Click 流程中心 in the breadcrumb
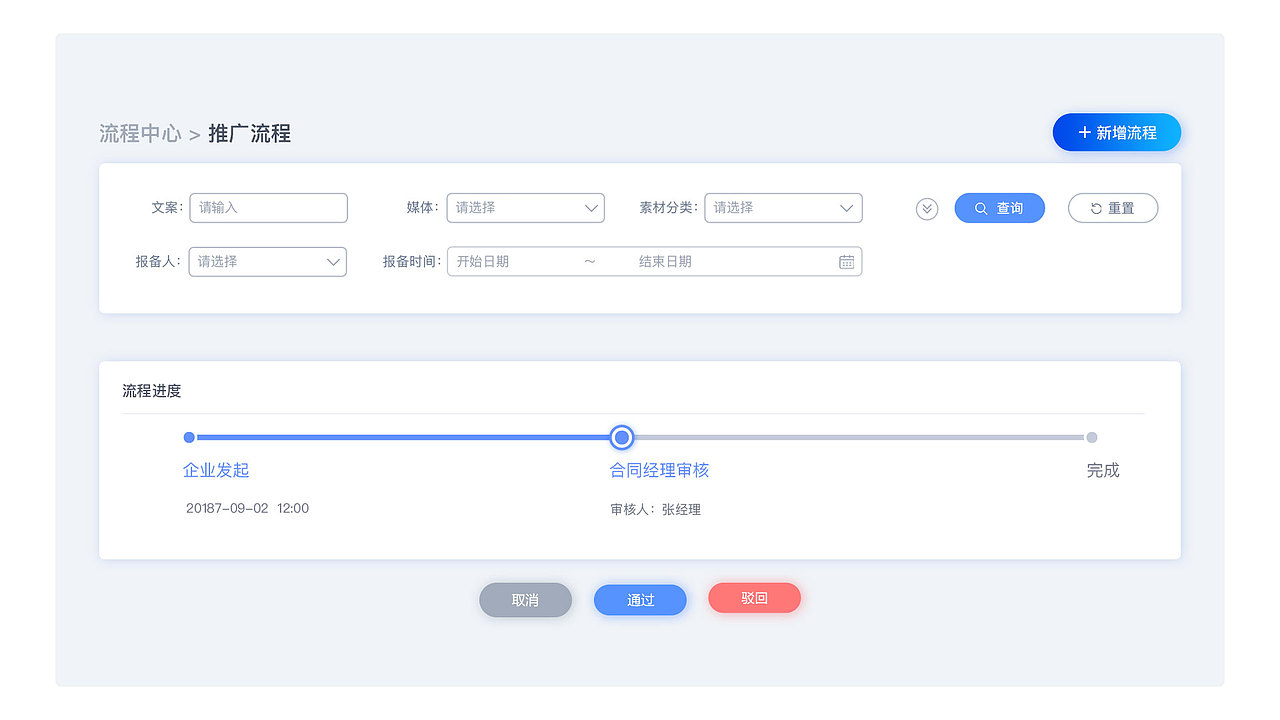Screen dimensions: 1280x720 click(x=140, y=133)
